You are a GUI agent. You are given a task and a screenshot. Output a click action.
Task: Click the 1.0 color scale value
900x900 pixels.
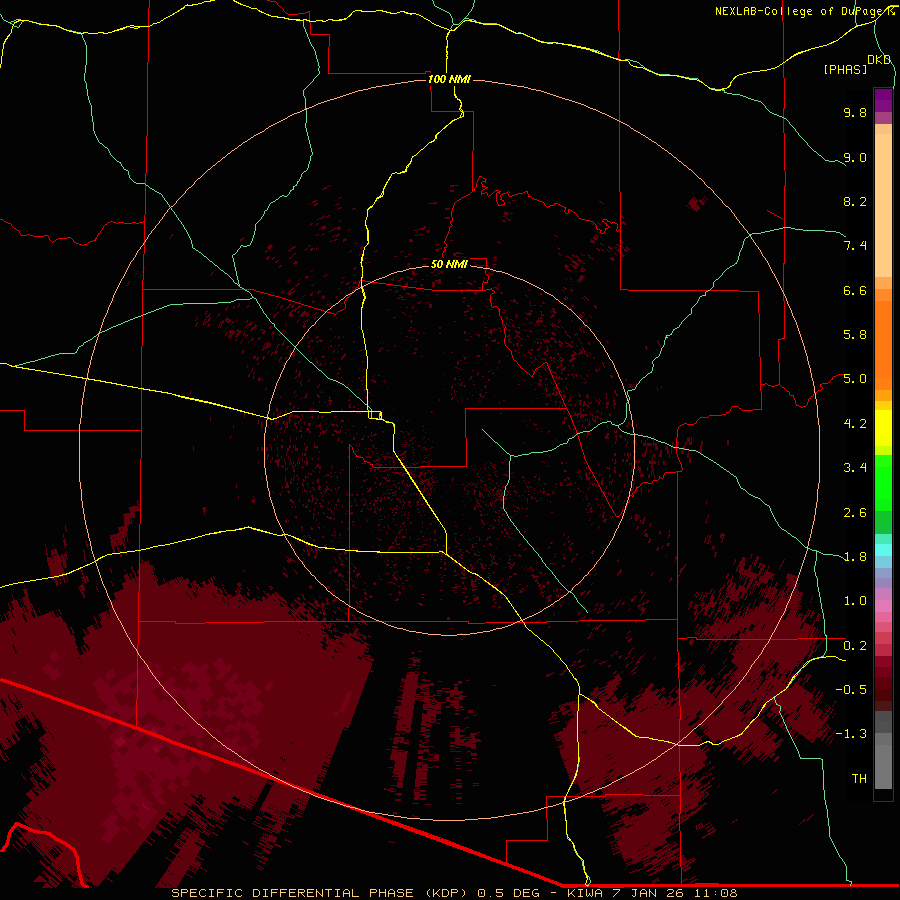coord(855,601)
